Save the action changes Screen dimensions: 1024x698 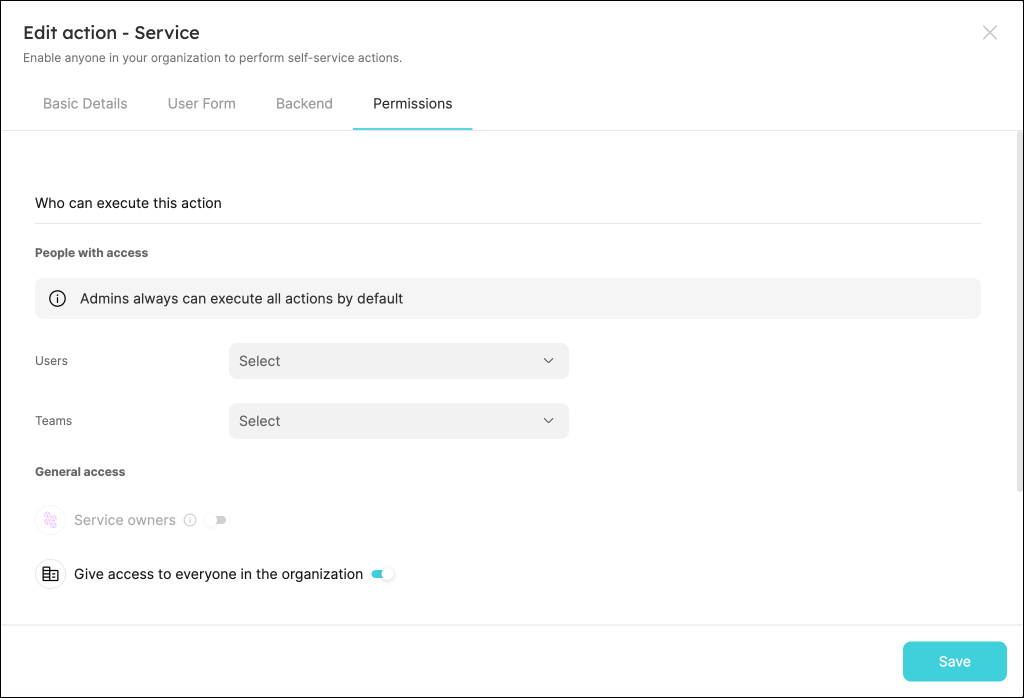(954, 661)
